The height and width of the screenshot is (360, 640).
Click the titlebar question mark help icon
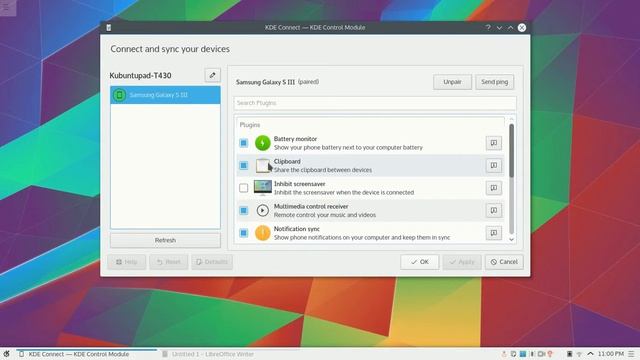point(488,27)
